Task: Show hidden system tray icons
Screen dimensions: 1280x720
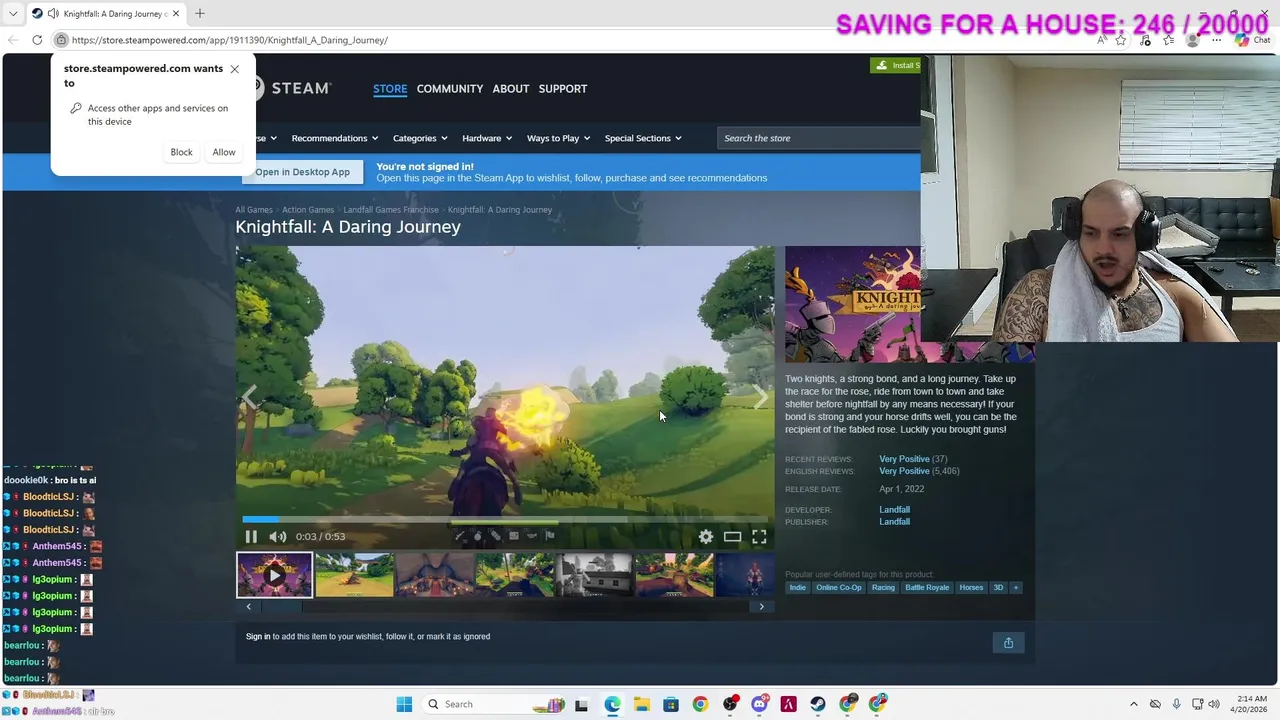Action: (1133, 704)
